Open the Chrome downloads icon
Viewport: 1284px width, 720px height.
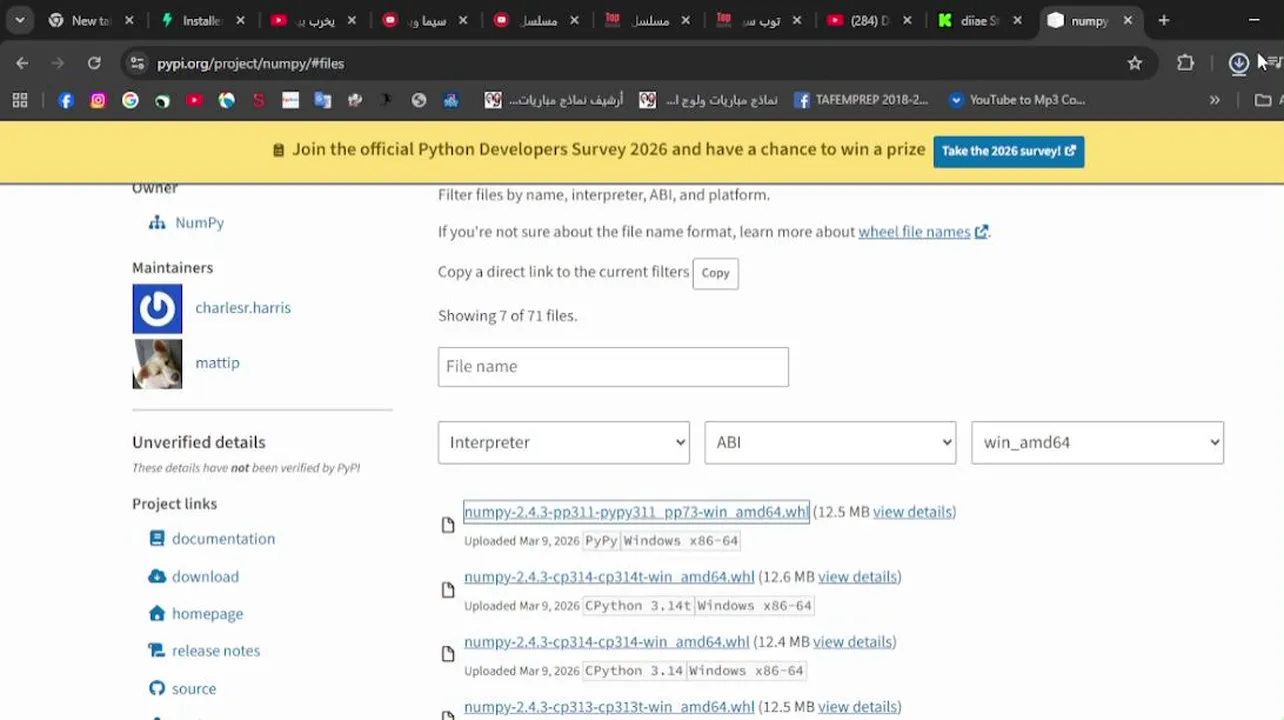(x=1239, y=63)
